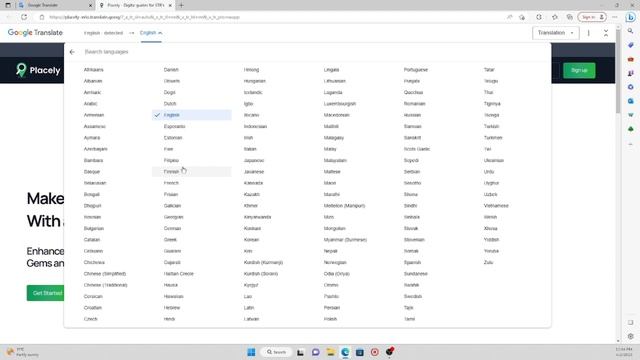Select Esperanto language
The height and width of the screenshot is (360, 640).
pos(174,127)
